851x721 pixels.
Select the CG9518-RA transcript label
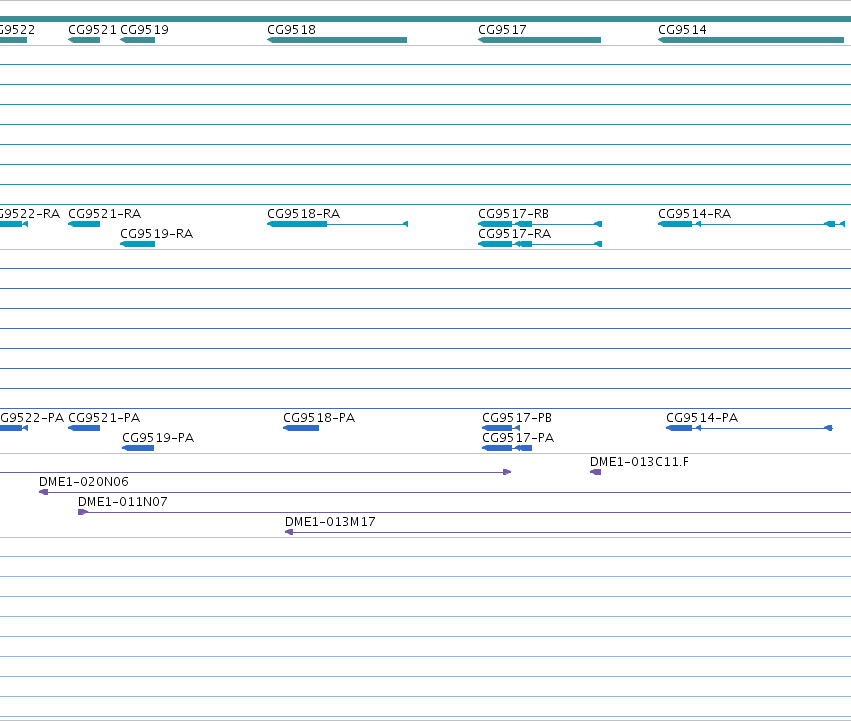coord(303,213)
